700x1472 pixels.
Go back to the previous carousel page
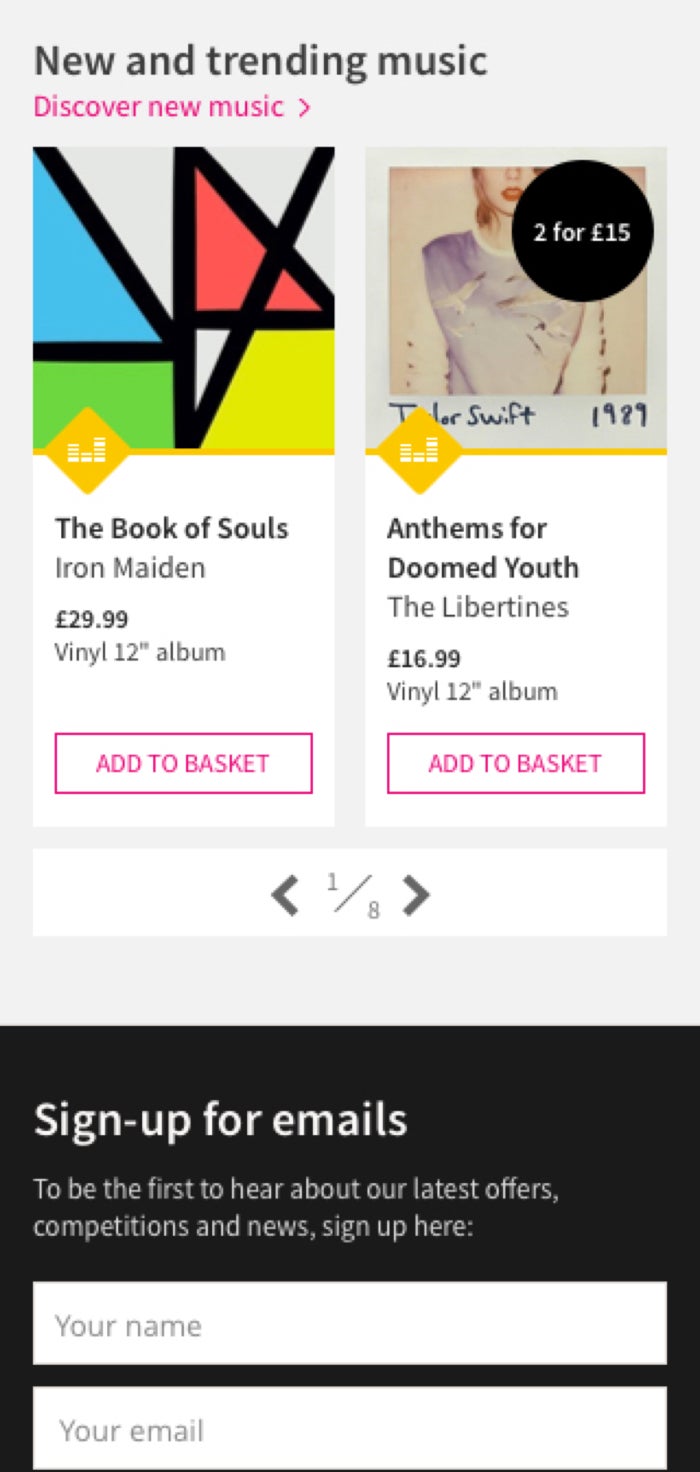pyautogui.click(x=283, y=896)
